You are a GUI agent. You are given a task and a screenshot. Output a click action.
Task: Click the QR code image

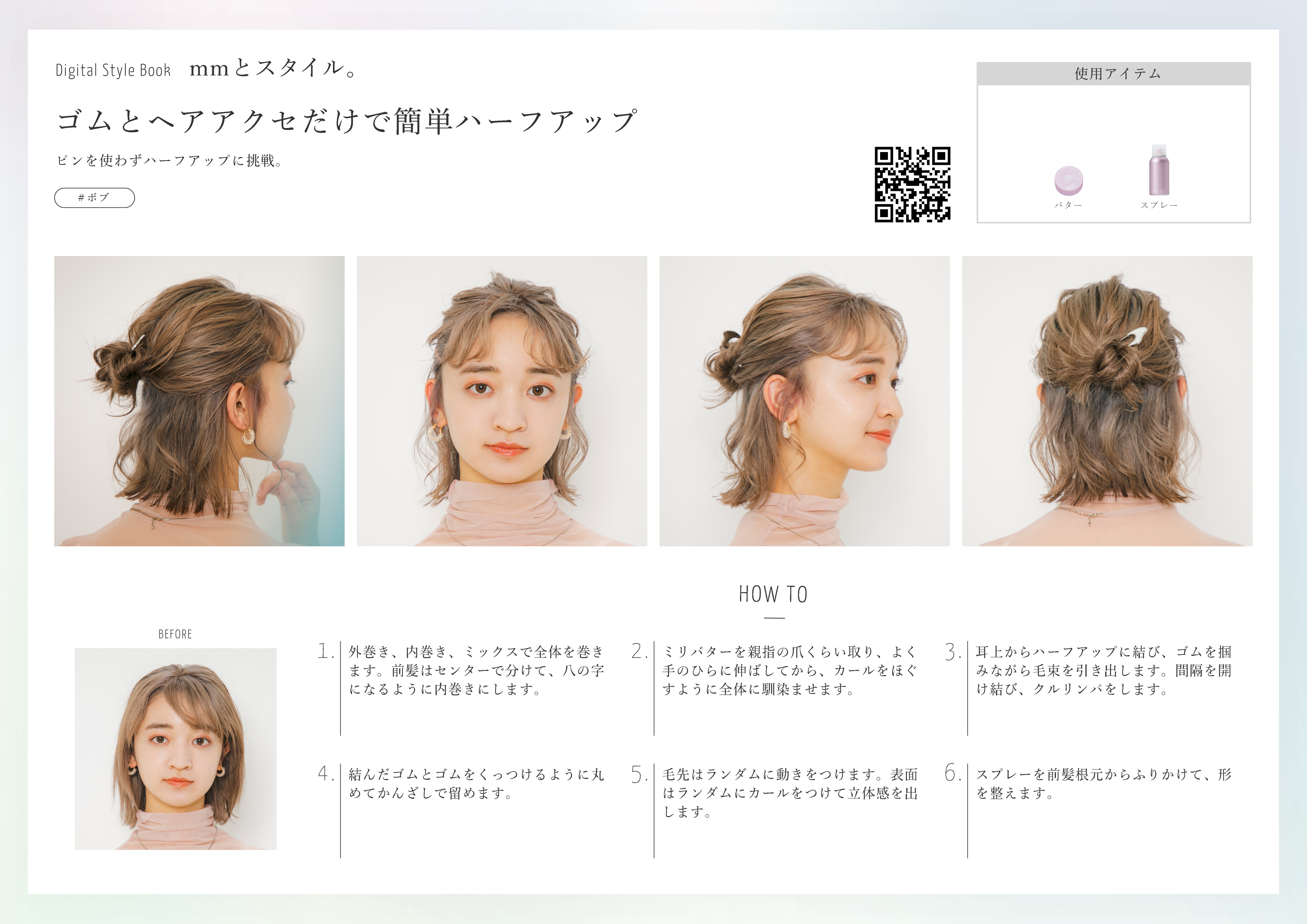point(912,184)
